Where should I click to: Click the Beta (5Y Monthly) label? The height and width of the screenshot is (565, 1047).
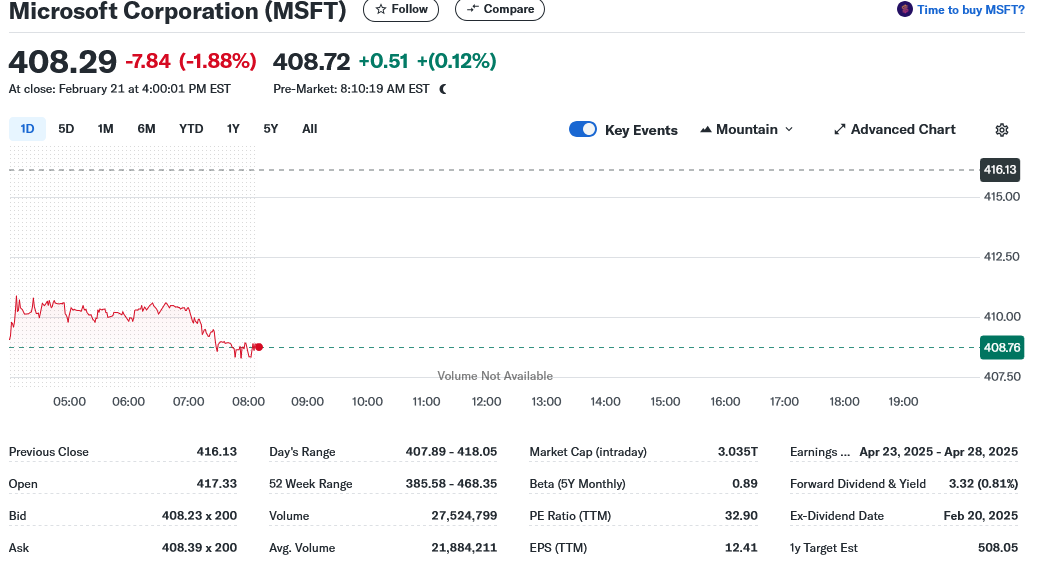(x=578, y=484)
